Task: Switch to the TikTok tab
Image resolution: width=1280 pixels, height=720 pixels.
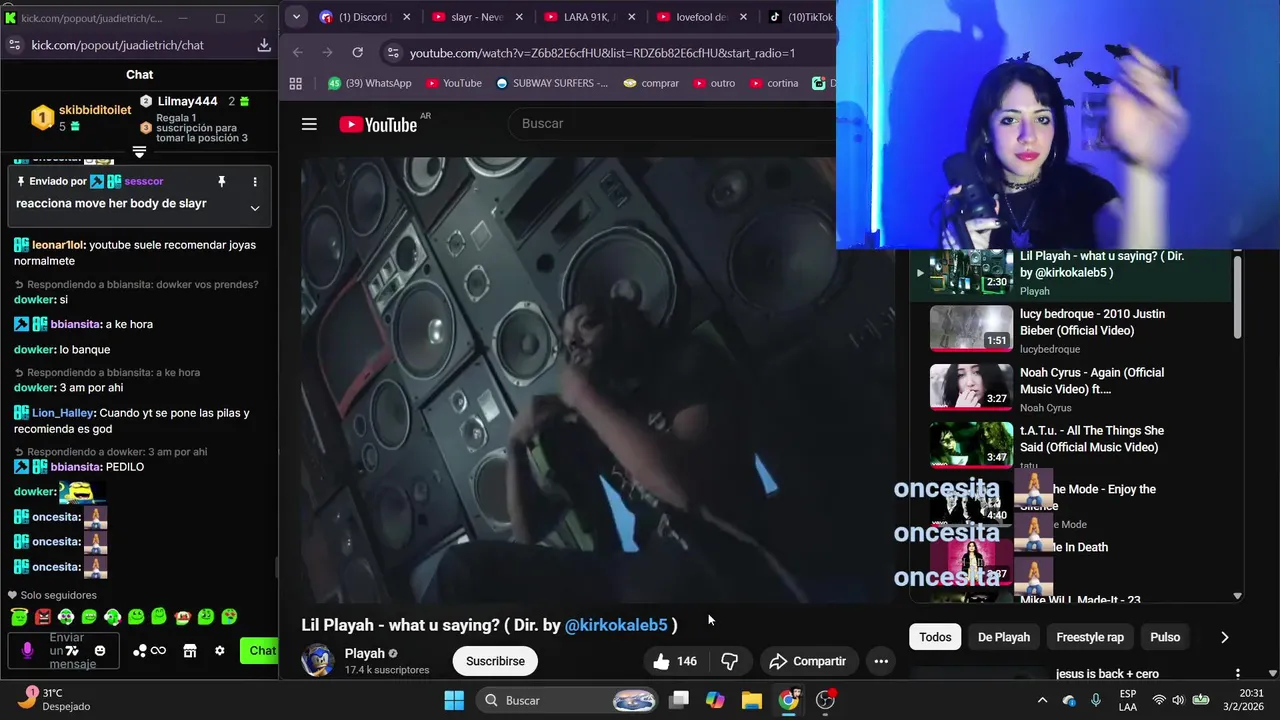Action: (x=800, y=17)
